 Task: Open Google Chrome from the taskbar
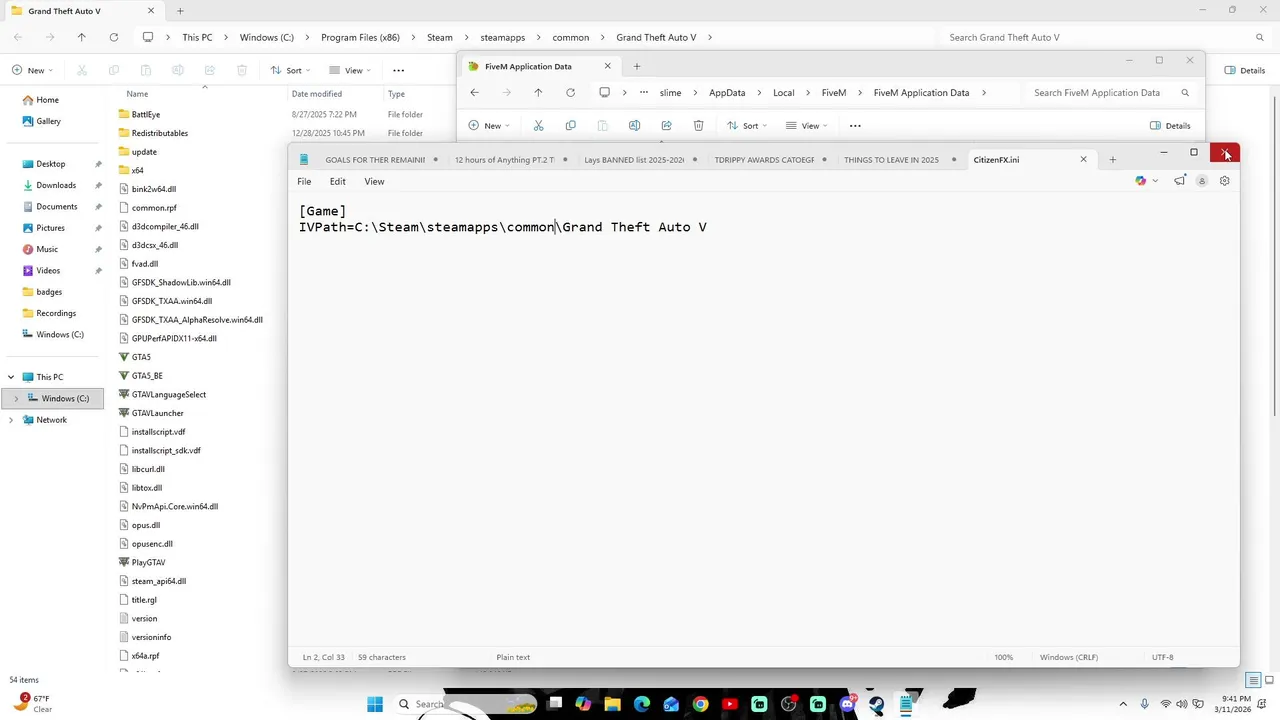pos(700,704)
